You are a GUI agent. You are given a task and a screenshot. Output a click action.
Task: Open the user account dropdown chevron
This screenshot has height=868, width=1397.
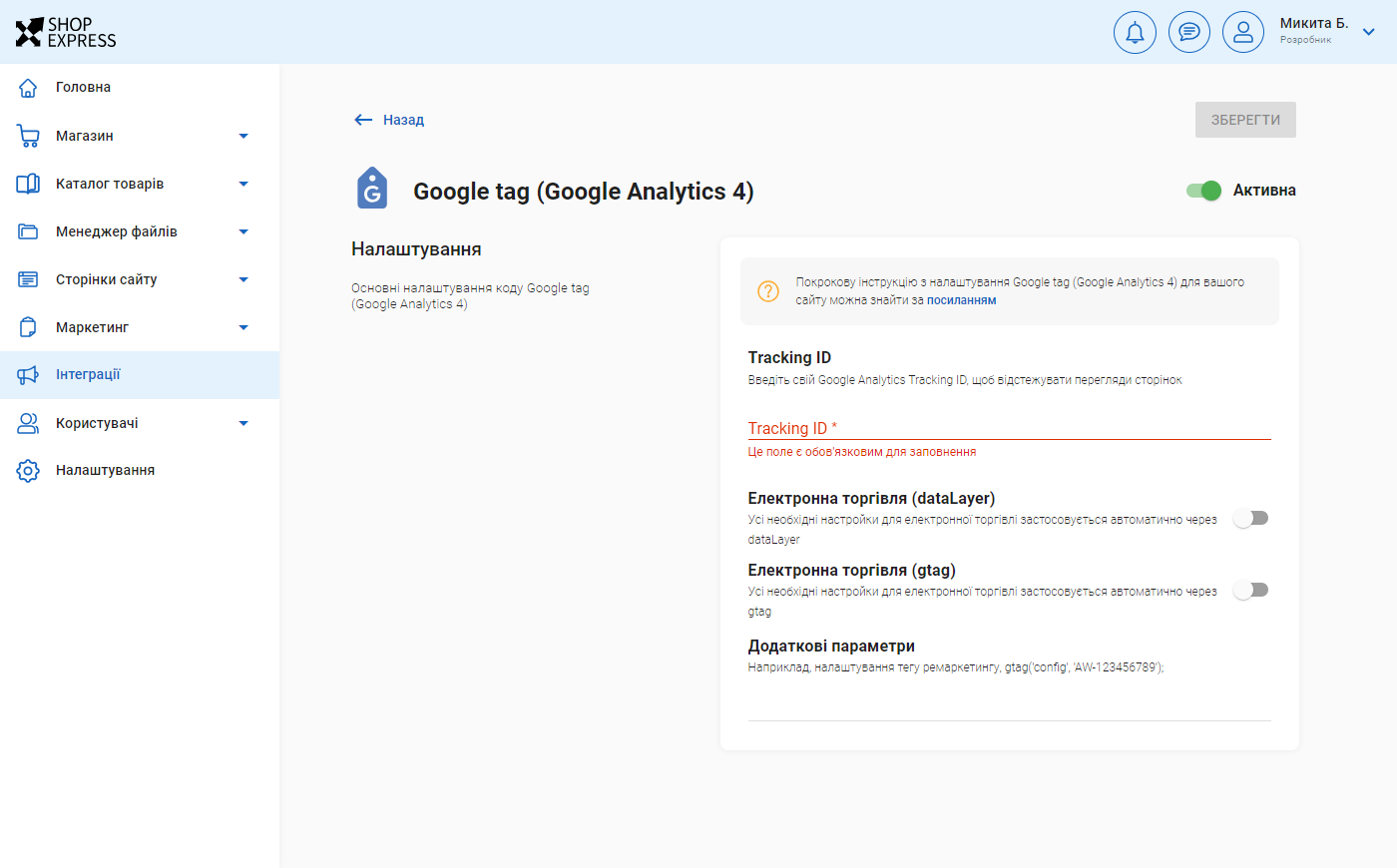pyautogui.click(x=1369, y=32)
